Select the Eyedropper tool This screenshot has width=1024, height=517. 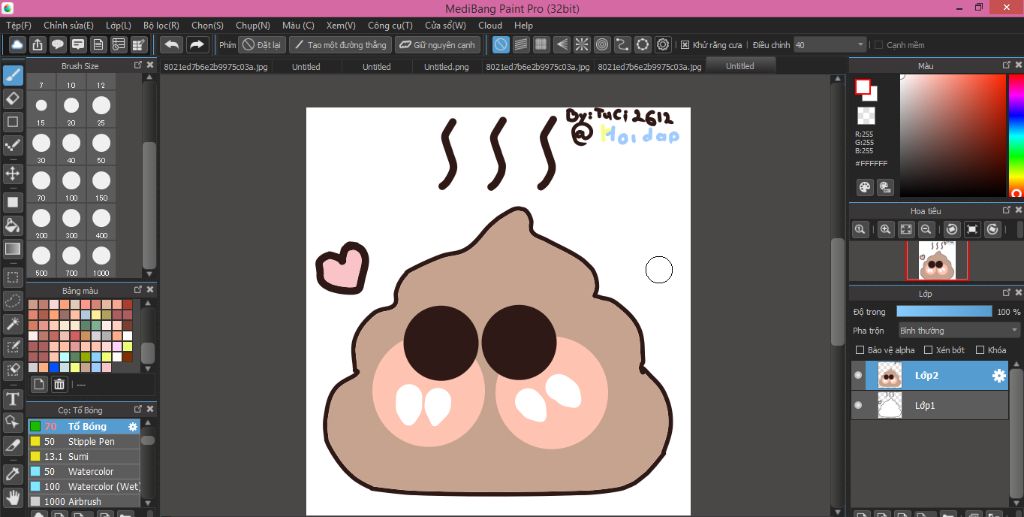point(12,474)
